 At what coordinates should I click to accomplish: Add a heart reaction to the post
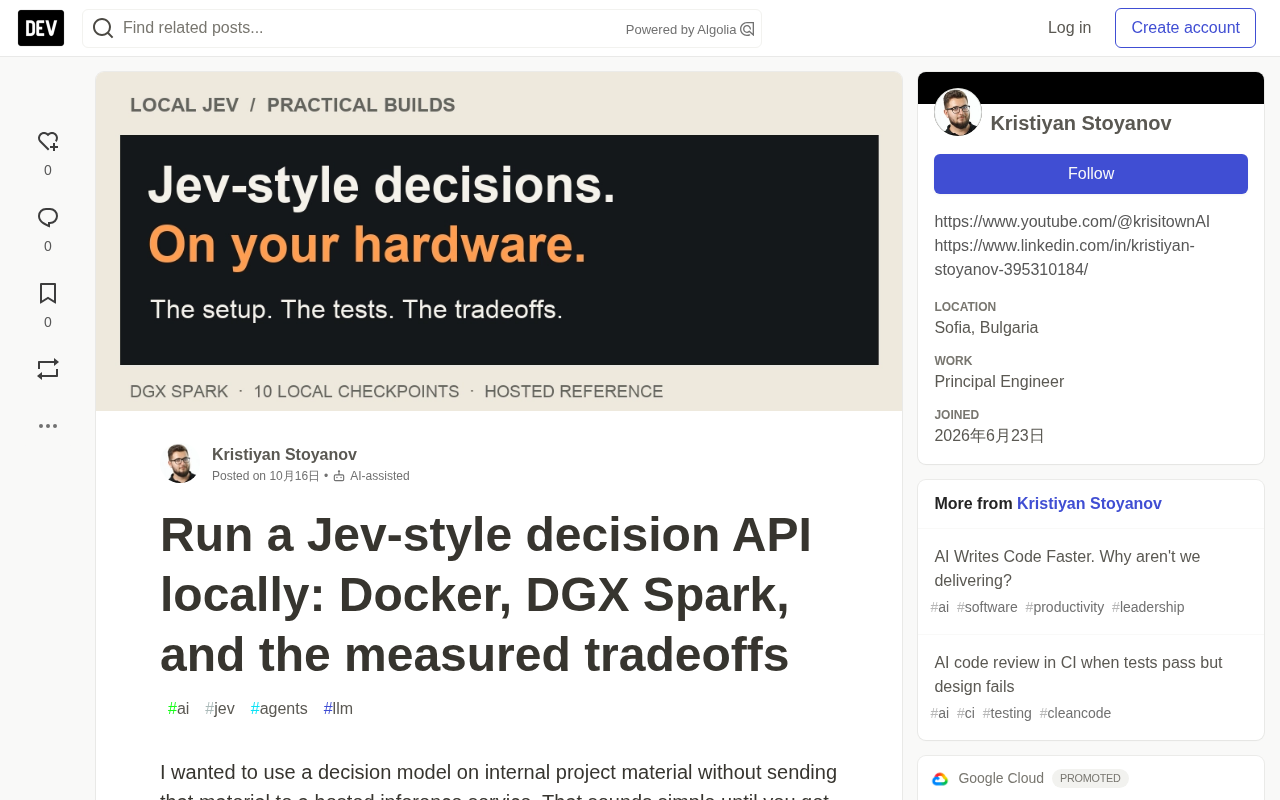(x=48, y=142)
